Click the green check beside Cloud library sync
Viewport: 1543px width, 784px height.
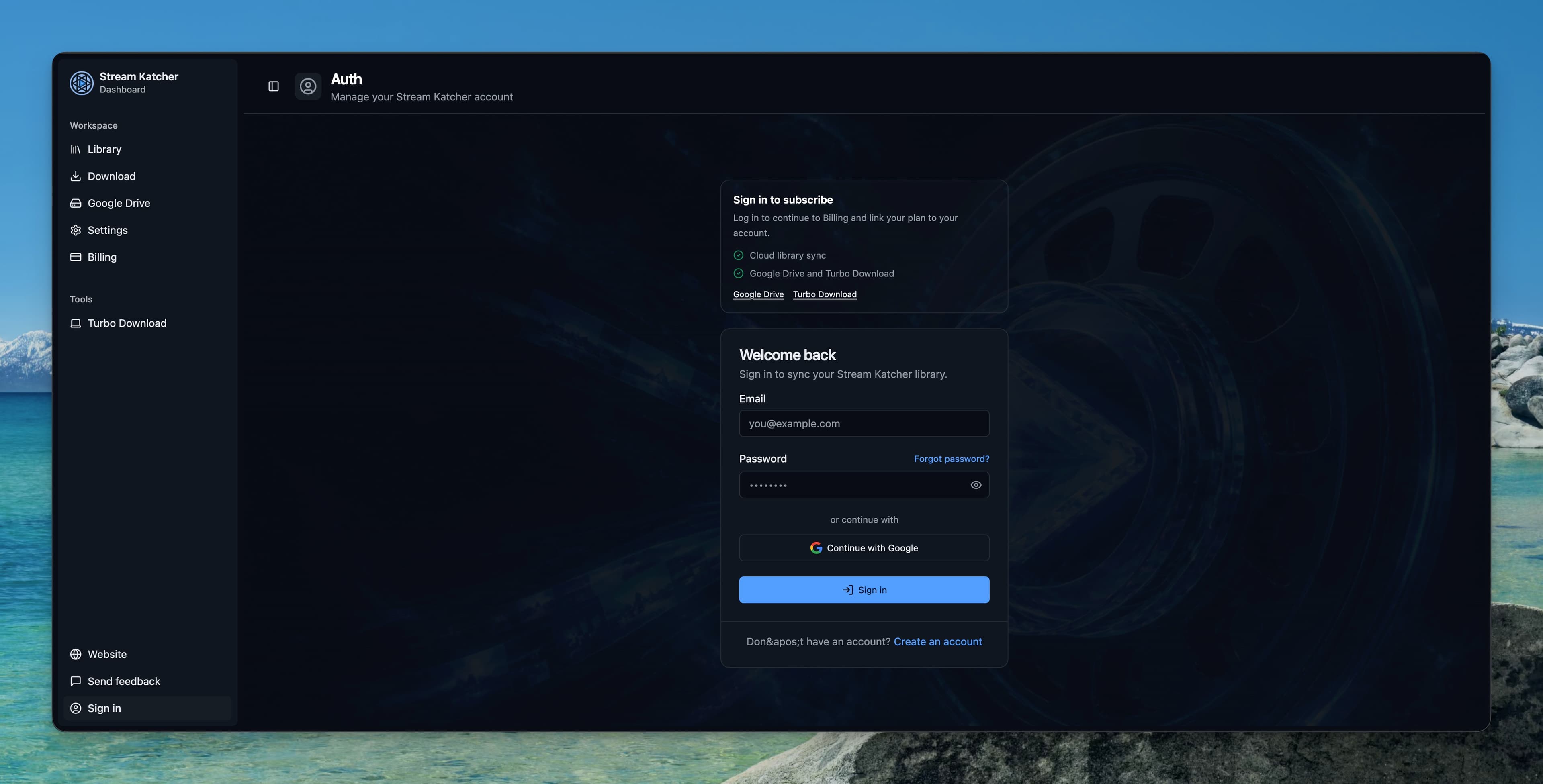(x=739, y=255)
